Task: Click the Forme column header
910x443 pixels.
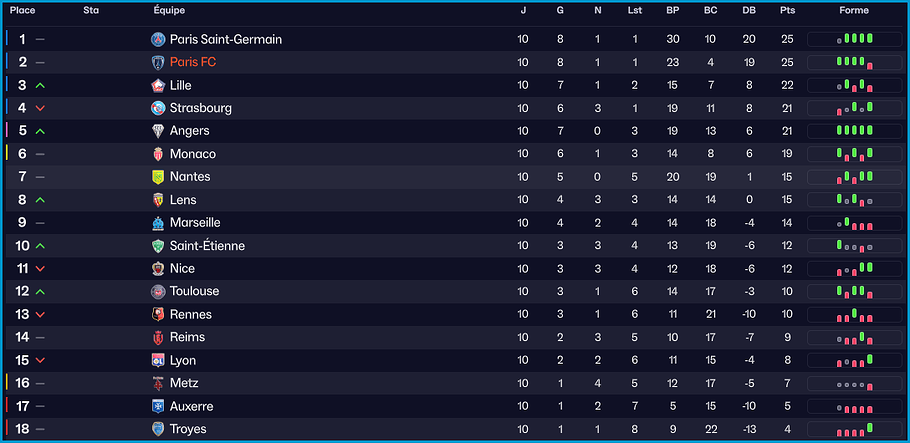Action: pyautogui.click(x=854, y=10)
